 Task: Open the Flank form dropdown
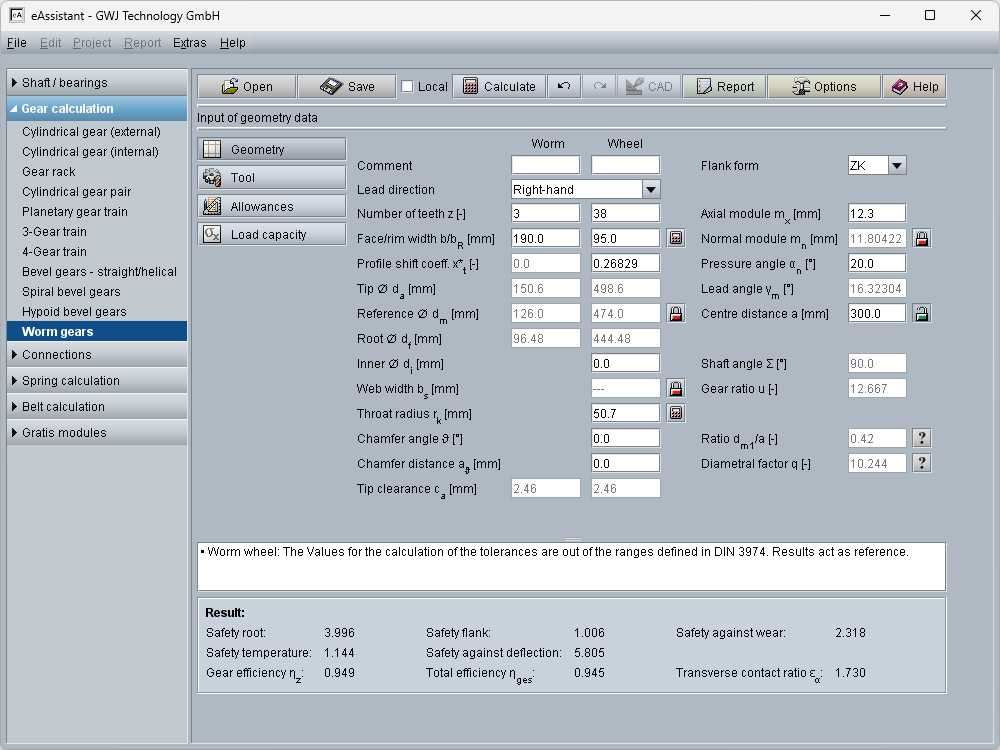(896, 166)
